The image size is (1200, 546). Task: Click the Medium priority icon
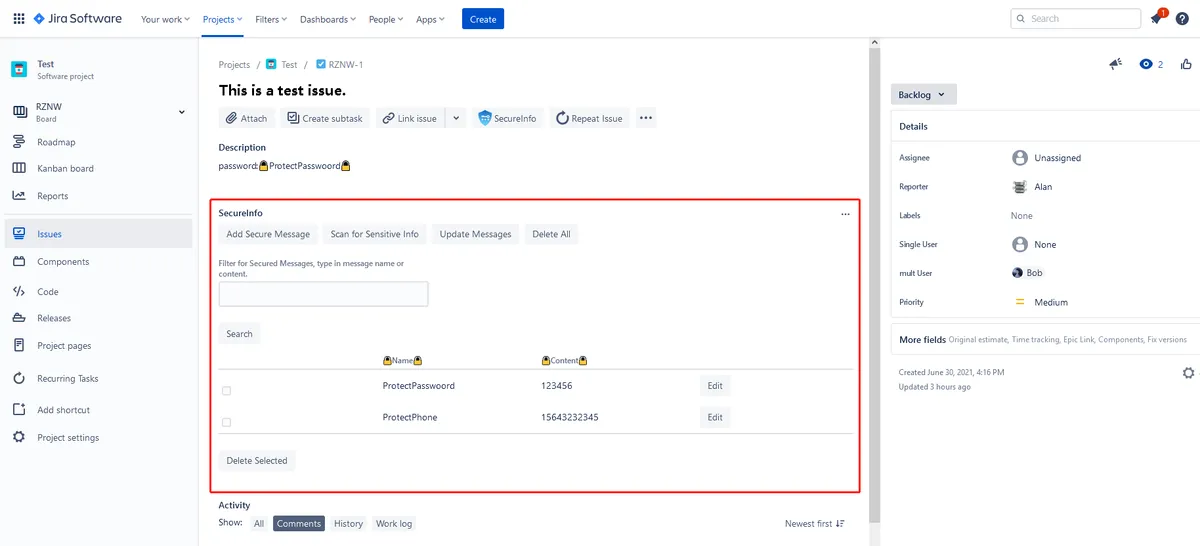click(x=1020, y=302)
